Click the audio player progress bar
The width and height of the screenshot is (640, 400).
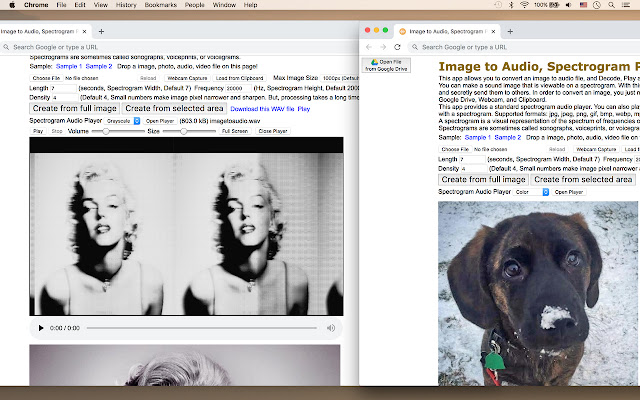tap(202, 328)
